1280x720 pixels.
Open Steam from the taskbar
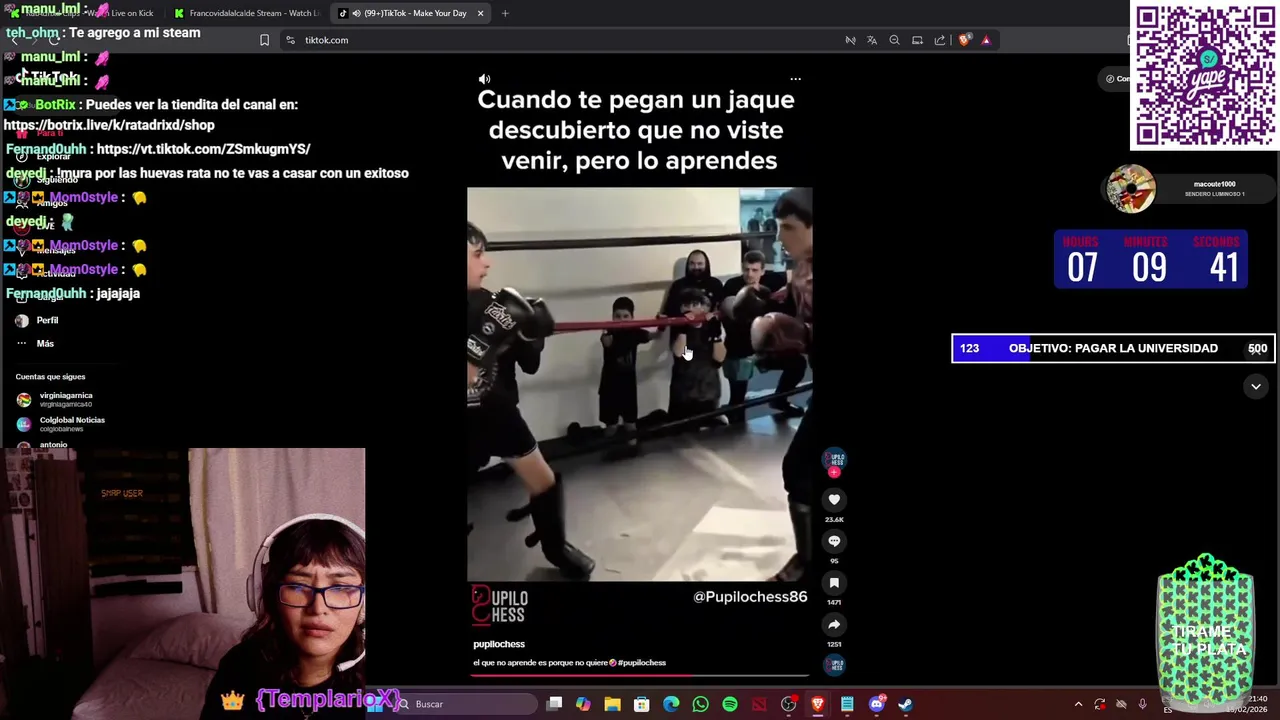coord(906,704)
